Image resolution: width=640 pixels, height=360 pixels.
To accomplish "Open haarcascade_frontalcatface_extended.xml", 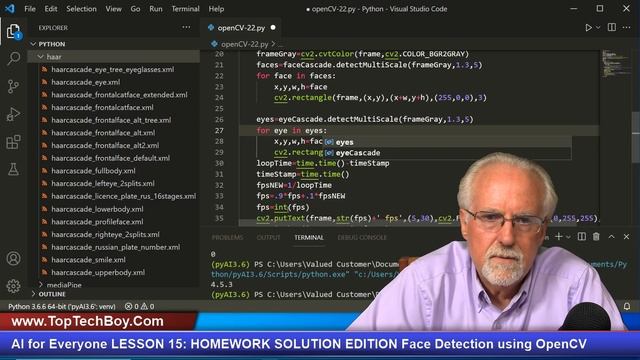I will 119,95.
